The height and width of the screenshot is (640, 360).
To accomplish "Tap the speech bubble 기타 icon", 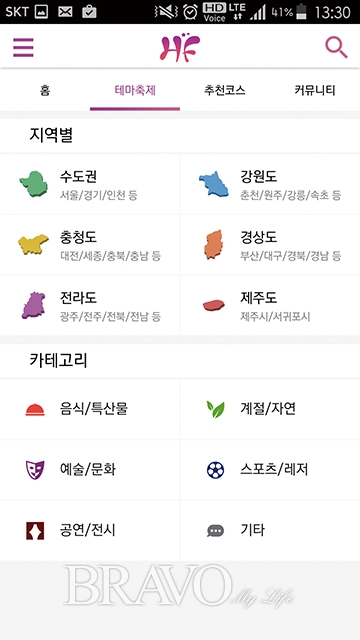I will pyautogui.click(x=215, y=531).
